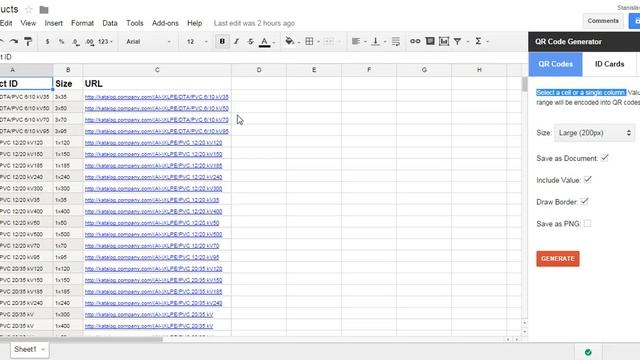Insert a link
640x360 pixels.
point(415,41)
